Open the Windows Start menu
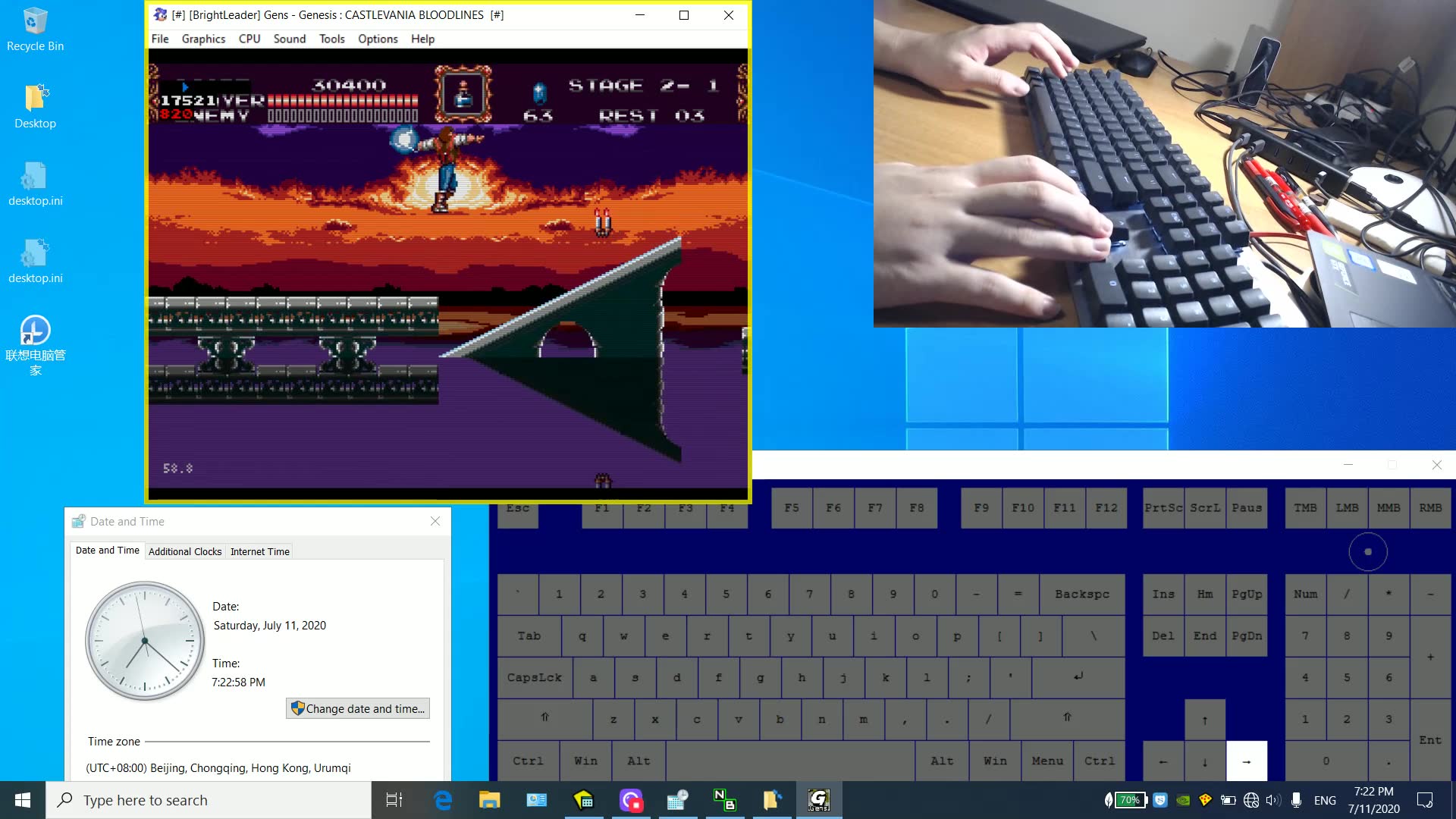 pos(23,800)
